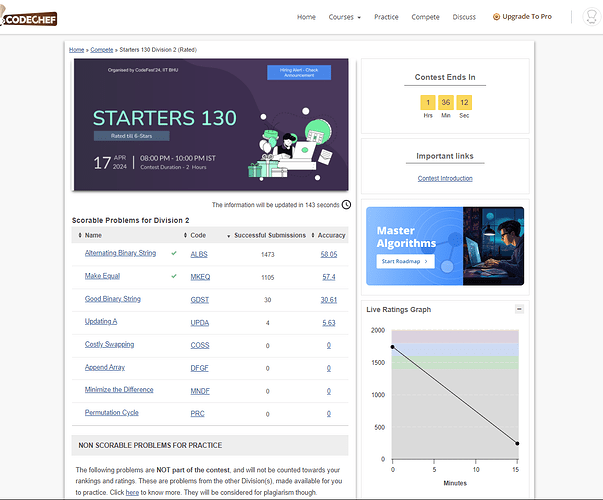Click the 'here' link in practice note
Viewport: 603px width, 500px height.
[x=132, y=492]
